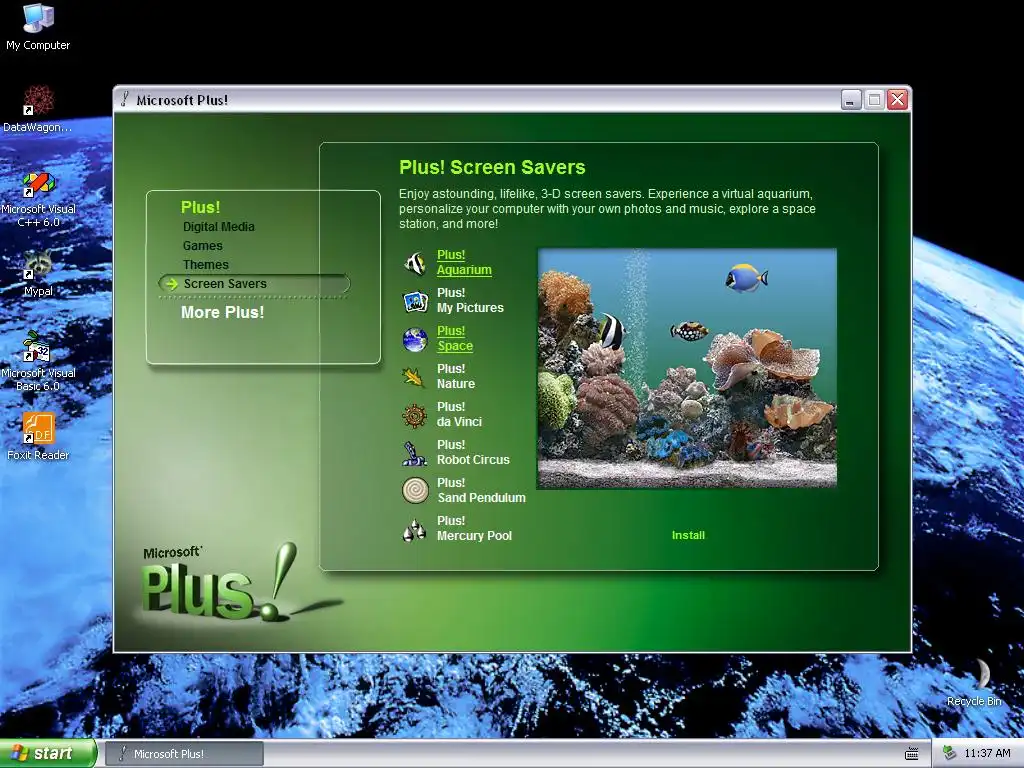Select the Foxit Reader desktop icon
This screenshot has width=1024, height=768.
[38, 436]
